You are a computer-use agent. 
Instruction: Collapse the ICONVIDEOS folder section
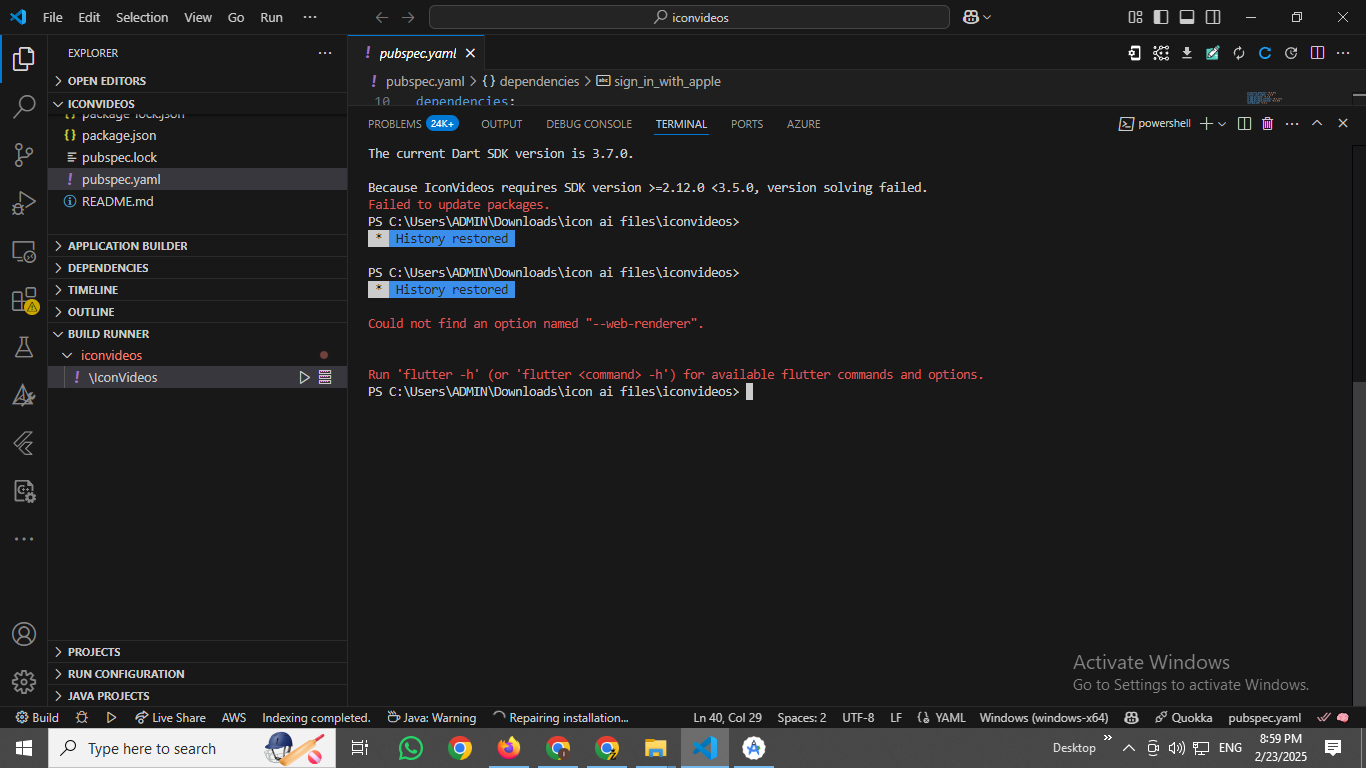pyautogui.click(x=198, y=104)
